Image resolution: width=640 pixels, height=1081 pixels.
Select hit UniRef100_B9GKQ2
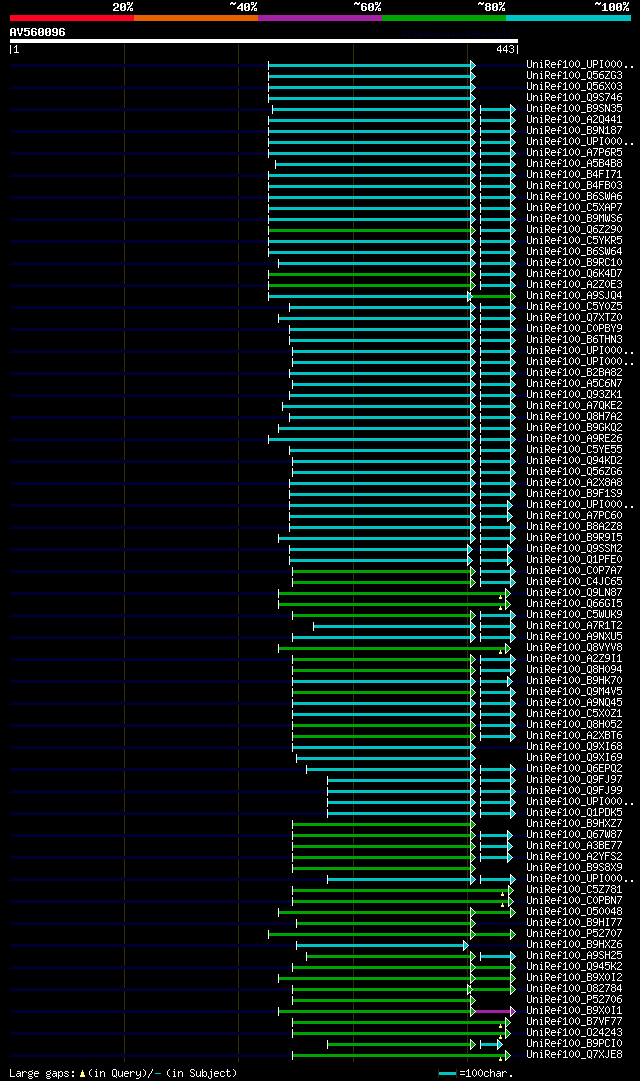pyautogui.click(x=574, y=429)
